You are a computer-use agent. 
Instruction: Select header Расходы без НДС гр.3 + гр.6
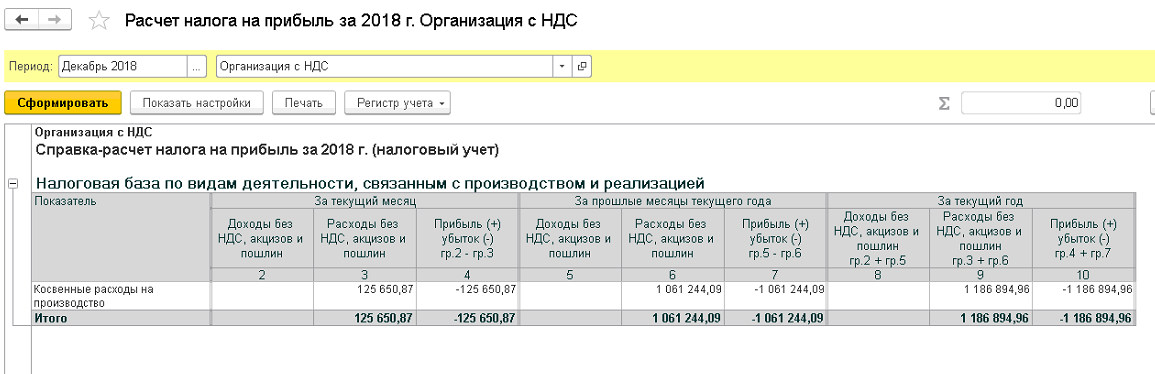(x=981, y=238)
